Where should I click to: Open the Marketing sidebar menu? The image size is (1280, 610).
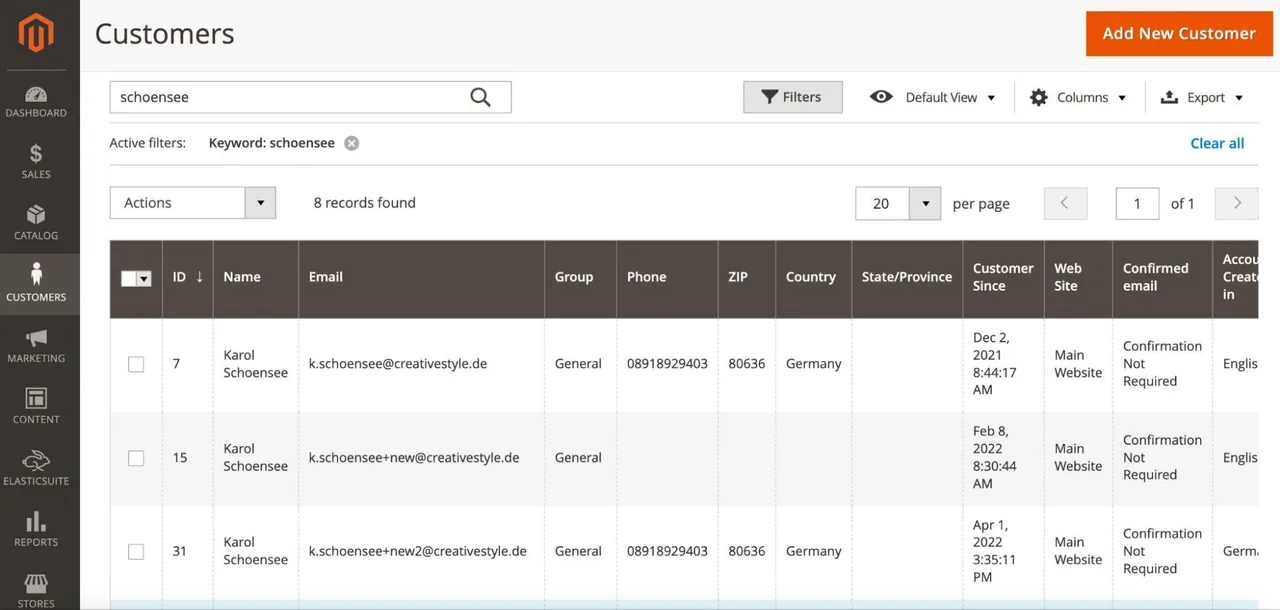click(36, 346)
